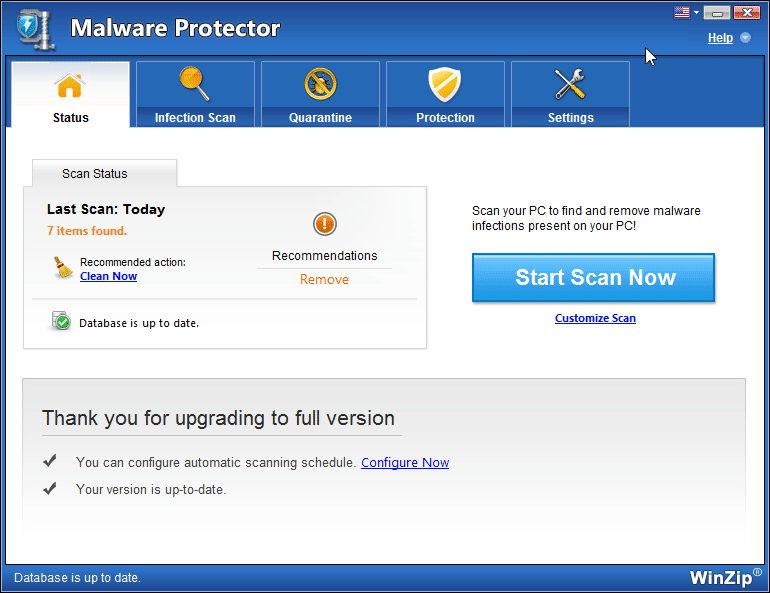Open the Settings wrench icon
The height and width of the screenshot is (593, 770).
[570, 85]
